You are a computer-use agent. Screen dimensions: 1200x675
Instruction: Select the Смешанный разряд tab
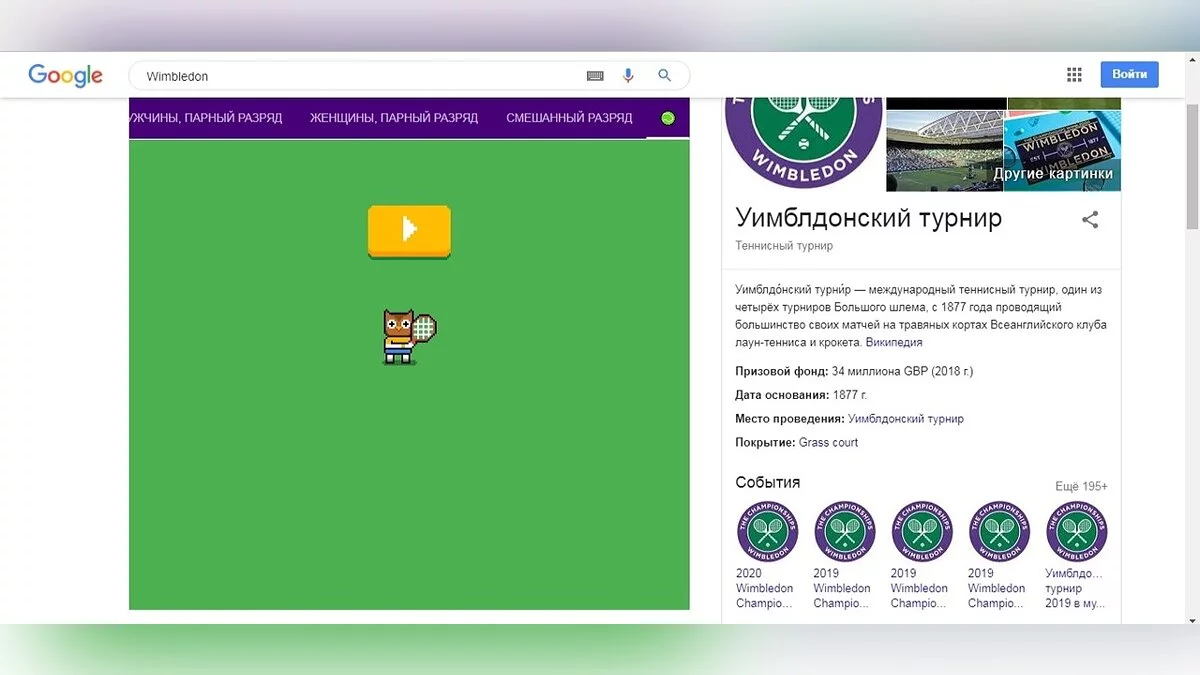click(x=569, y=118)
